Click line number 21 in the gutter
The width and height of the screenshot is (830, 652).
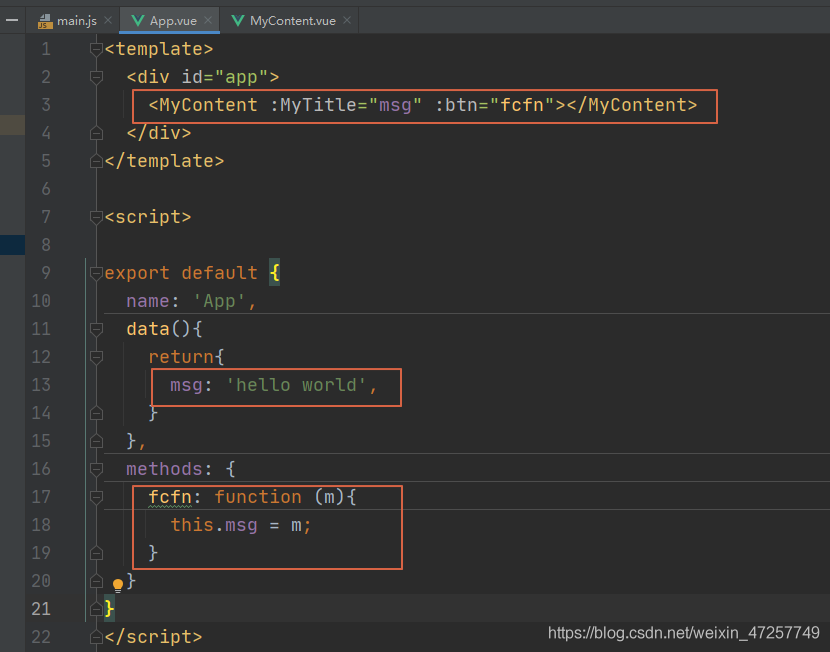coord(41,609)
